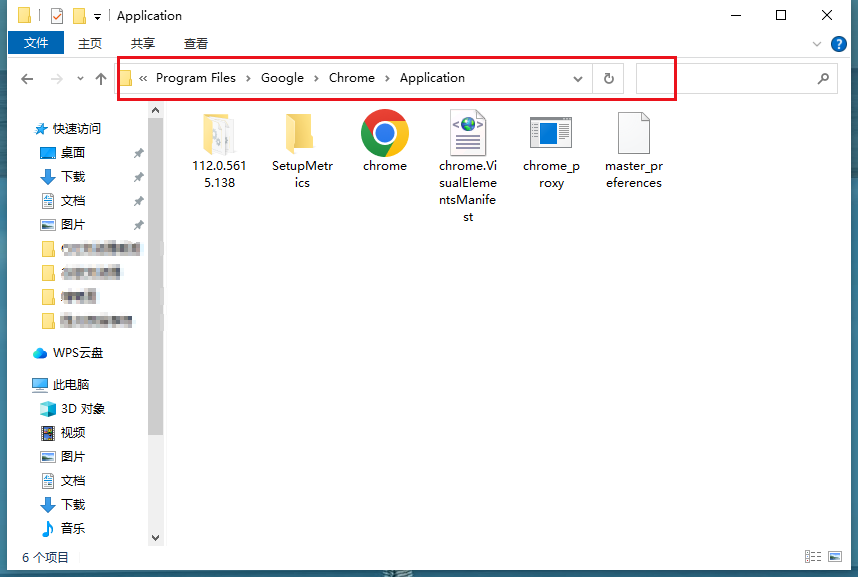858x577 pixels.
Task: Show hidden path segments via double chevron
Action: 143,78
